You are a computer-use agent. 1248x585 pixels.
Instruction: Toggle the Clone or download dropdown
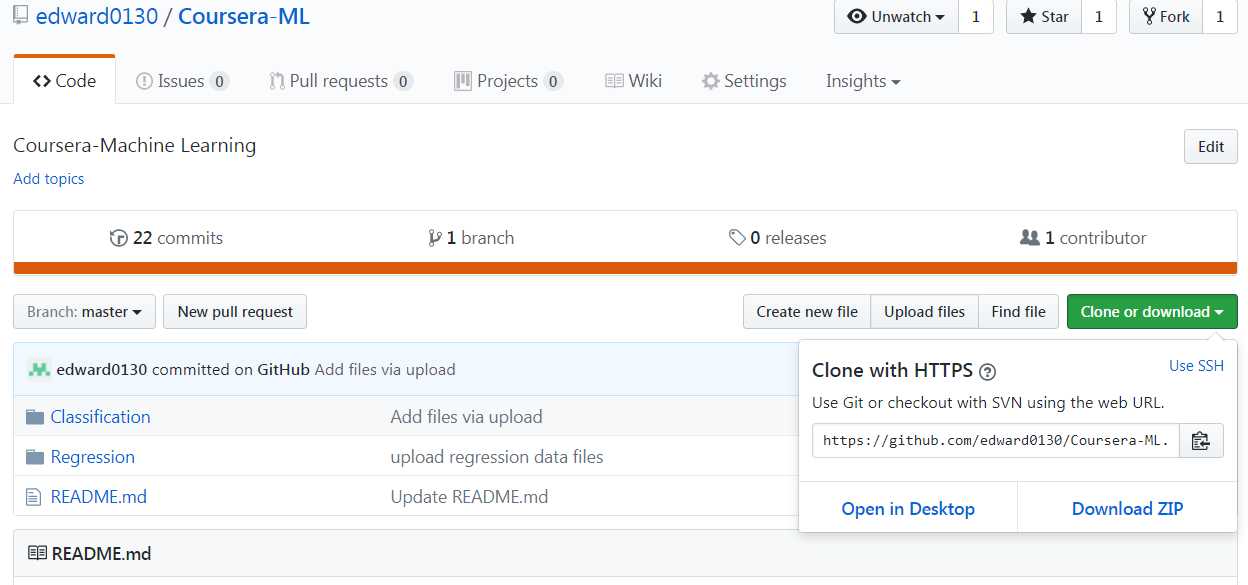pyautogui.click(x=1152, y=312)
